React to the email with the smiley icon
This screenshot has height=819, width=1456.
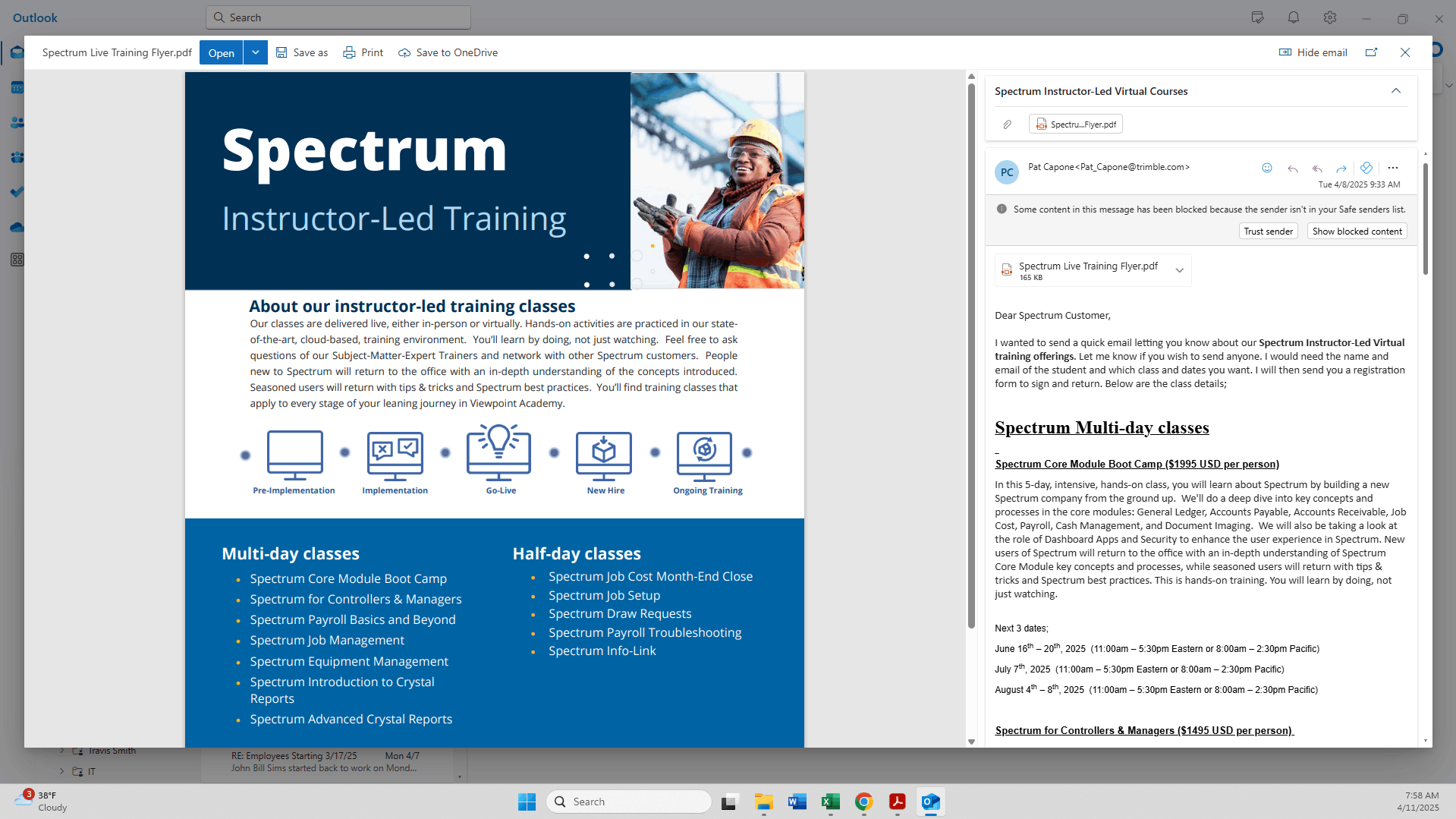1267,168
